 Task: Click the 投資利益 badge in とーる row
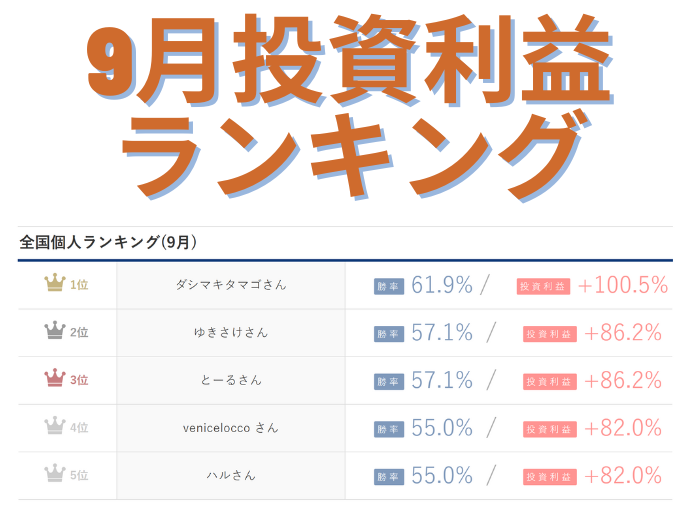(549, 381)
